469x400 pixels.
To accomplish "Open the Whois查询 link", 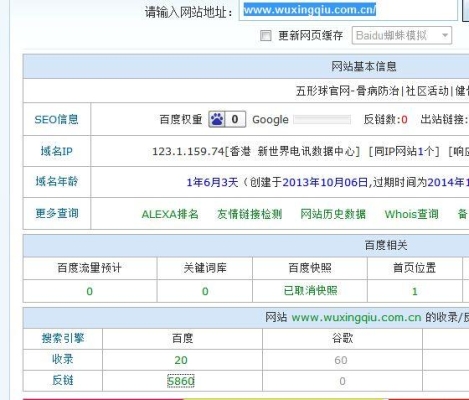I will (412, 214).
